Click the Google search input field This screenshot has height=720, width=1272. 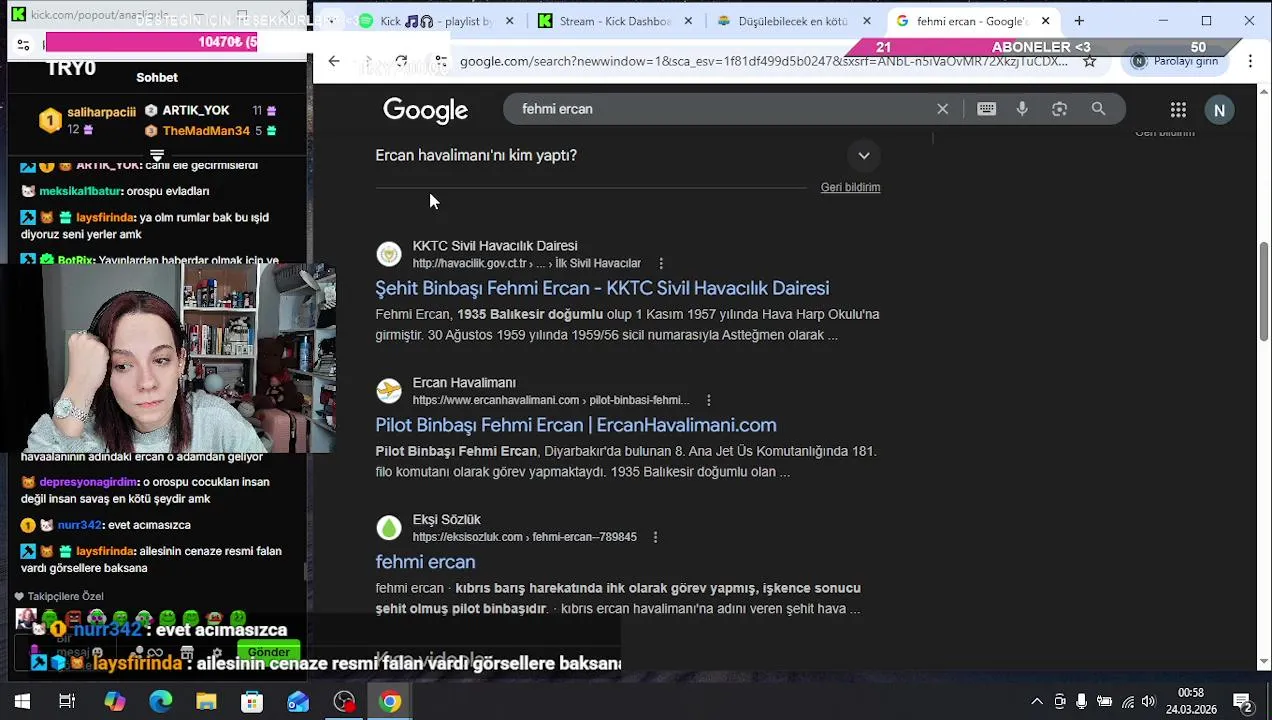[x=720, y=109]
